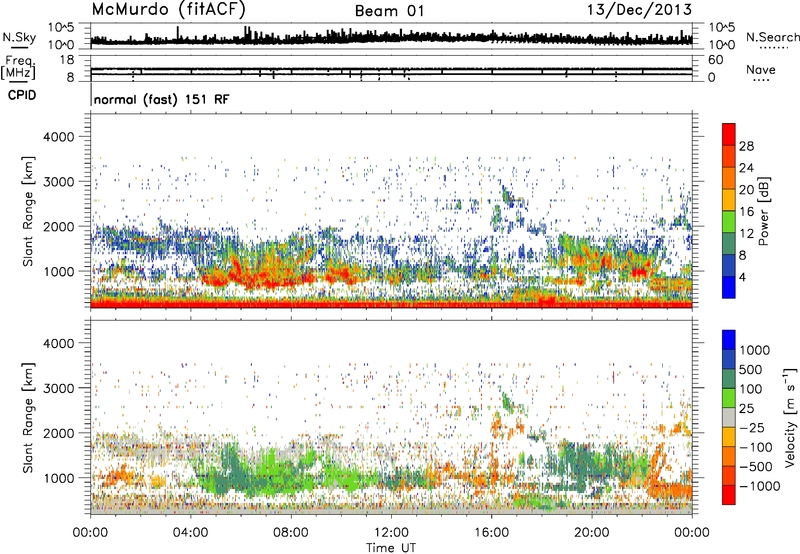Click the 'Beam 01' label
Image resolution: width=800 pixels, height=554 pixels.
point(389,11)
